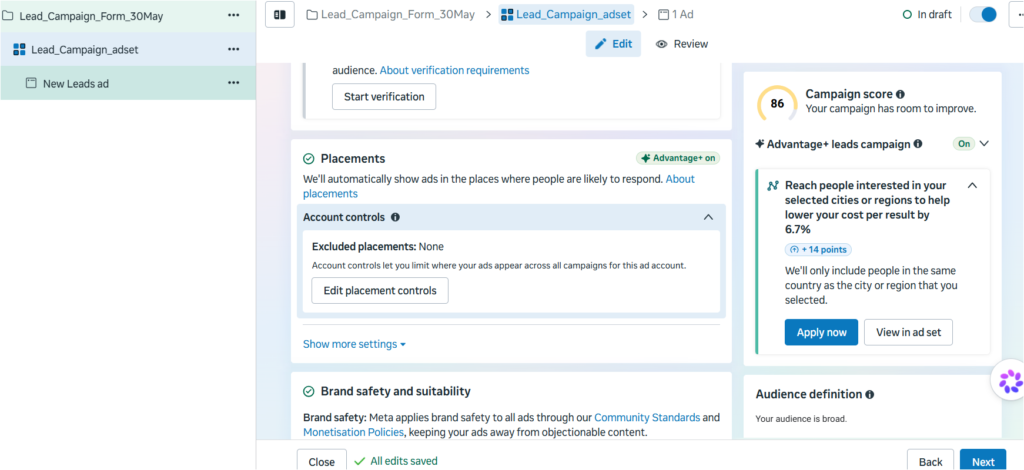
Task: Expand Show more settings
Action: pyautogui.click(x=354, y=344)
